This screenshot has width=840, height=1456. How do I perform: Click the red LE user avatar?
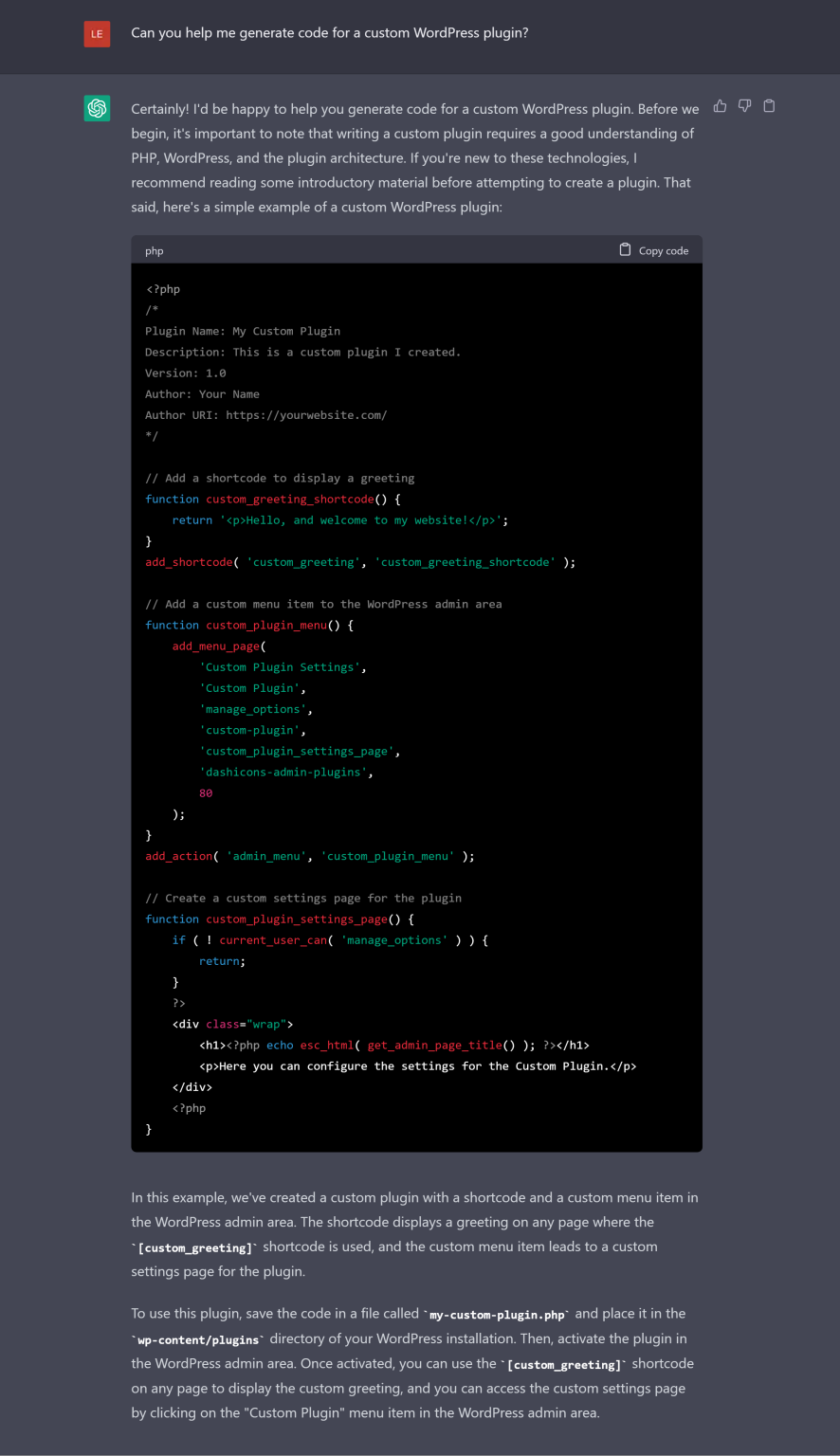(x=97, y=33)
